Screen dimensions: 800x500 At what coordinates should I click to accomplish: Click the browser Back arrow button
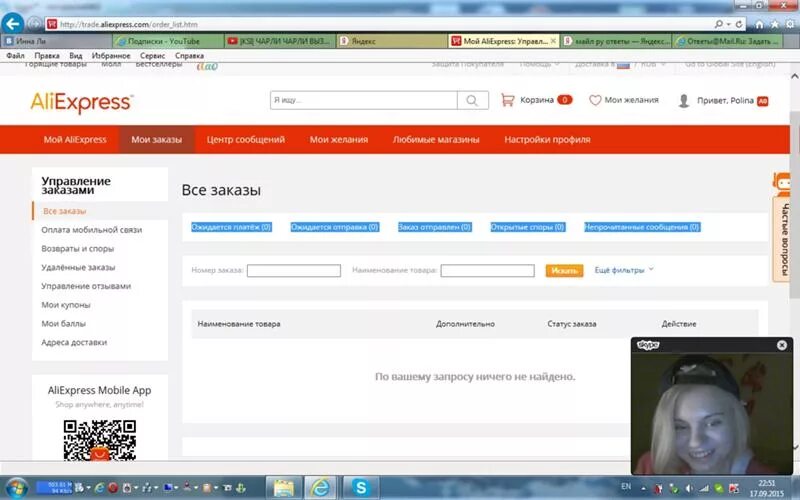point(13,23)
